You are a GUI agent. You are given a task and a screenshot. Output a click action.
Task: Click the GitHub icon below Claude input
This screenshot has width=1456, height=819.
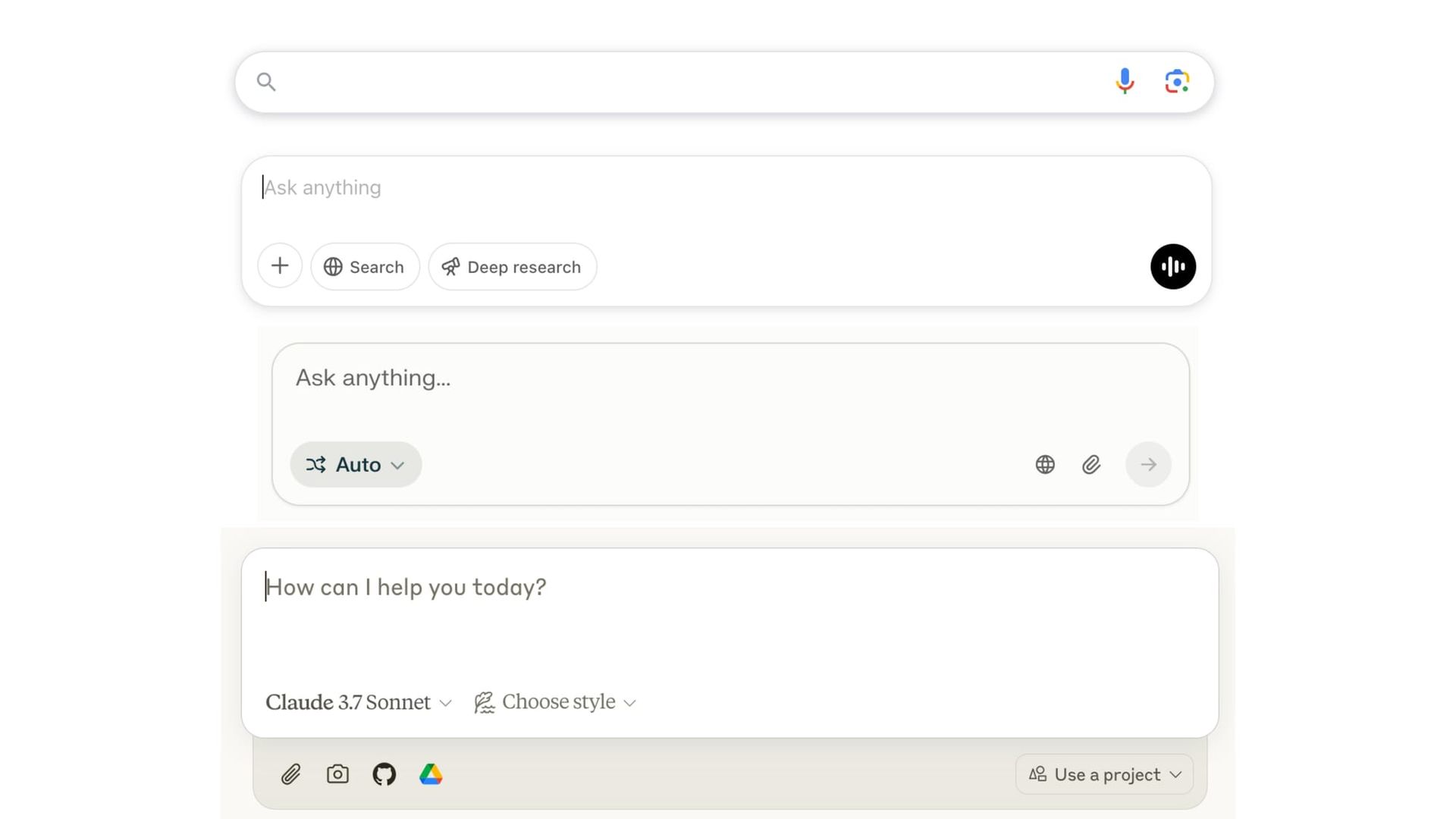384,774
